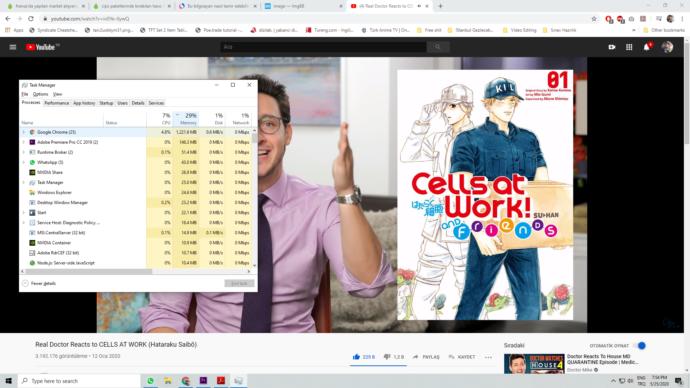This screenshot has height=388, width=690.
Task: Sort processes by the CPU column header
Action: coord(160,118)
